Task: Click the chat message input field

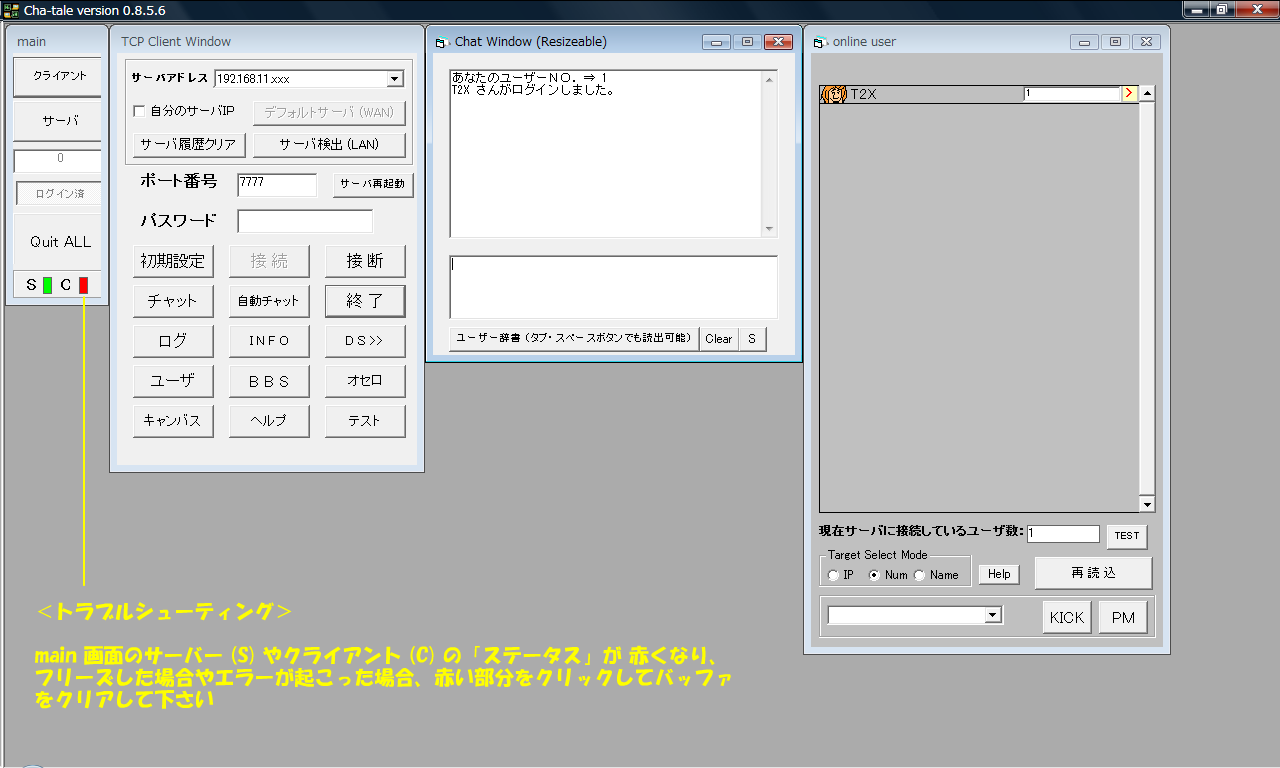Action: (x=613, y=286)
